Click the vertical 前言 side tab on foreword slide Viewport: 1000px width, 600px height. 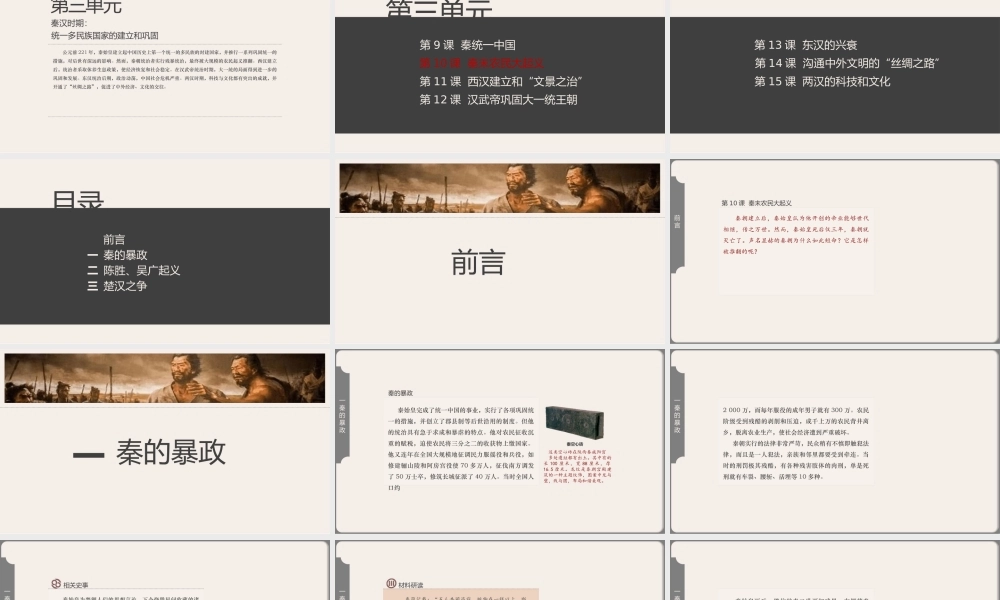point(677,222)
